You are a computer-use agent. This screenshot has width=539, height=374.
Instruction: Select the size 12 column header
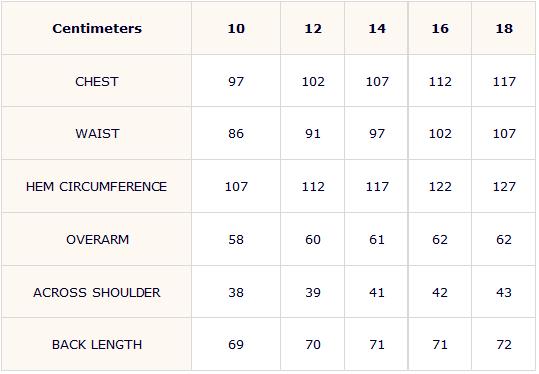coord(313,28)
